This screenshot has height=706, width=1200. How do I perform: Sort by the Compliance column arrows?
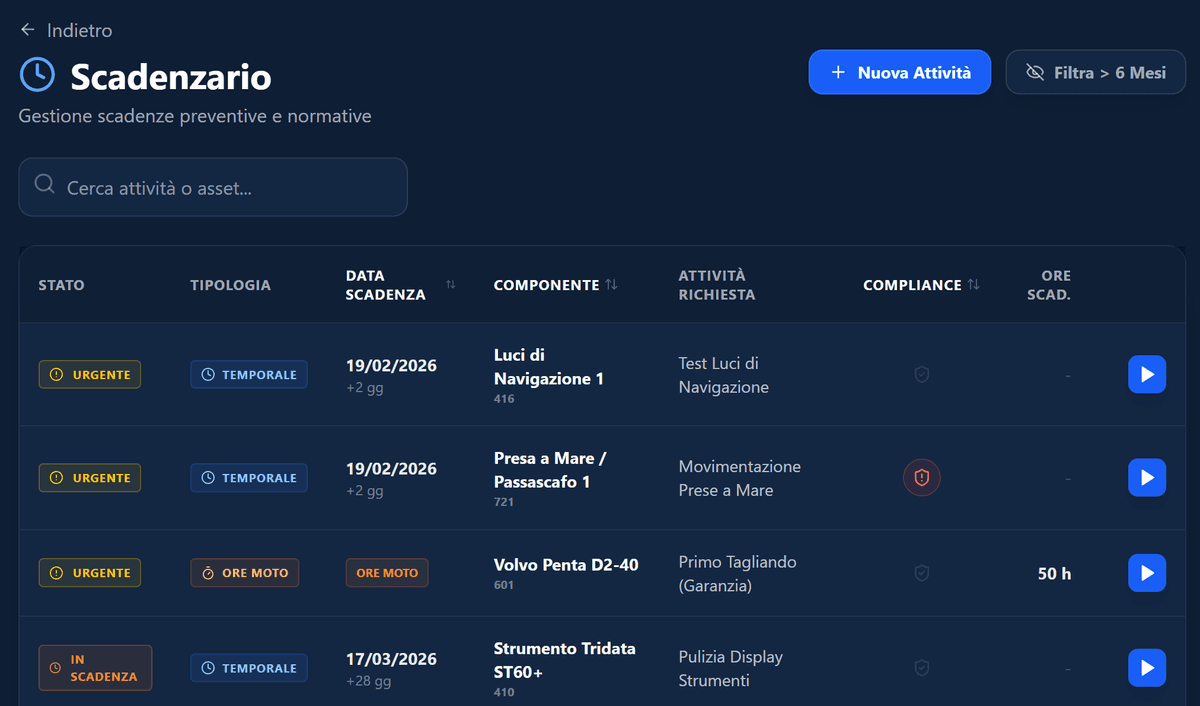(974, 284)
